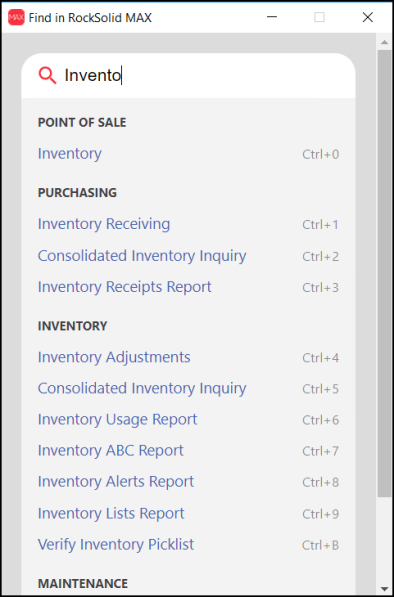Click the red magnifying glass search icon
Image resolution: width=394 pixels, height=597 pixels.
[x=48, y=75]
